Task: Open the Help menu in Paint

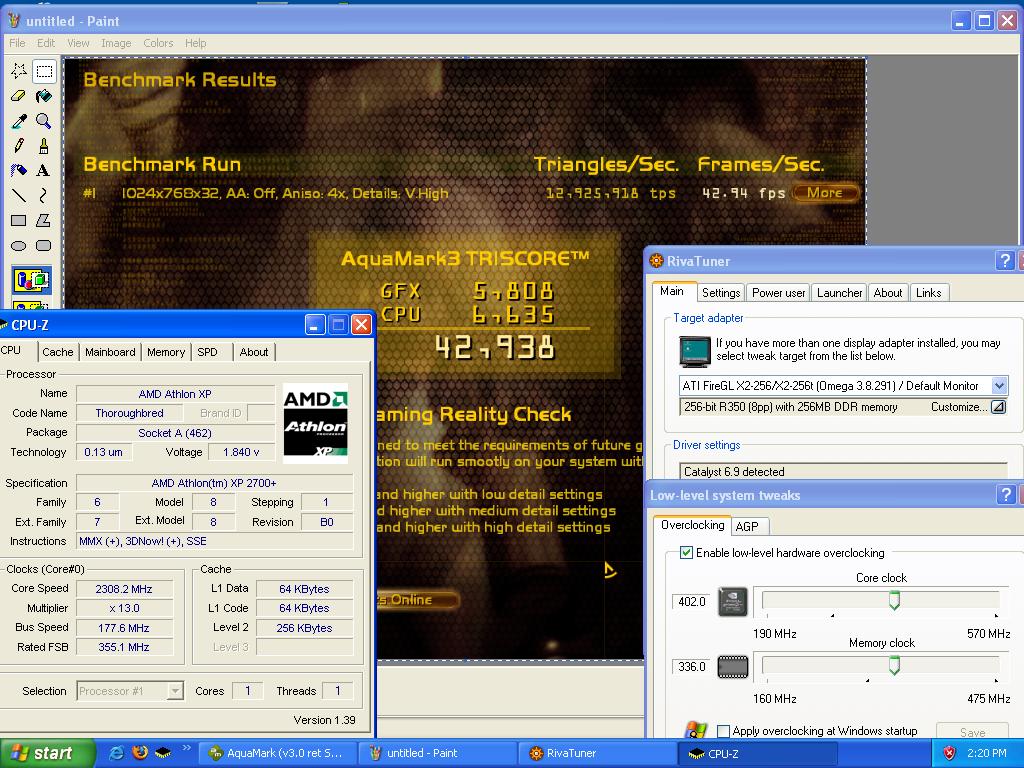Action: point(195,43)
